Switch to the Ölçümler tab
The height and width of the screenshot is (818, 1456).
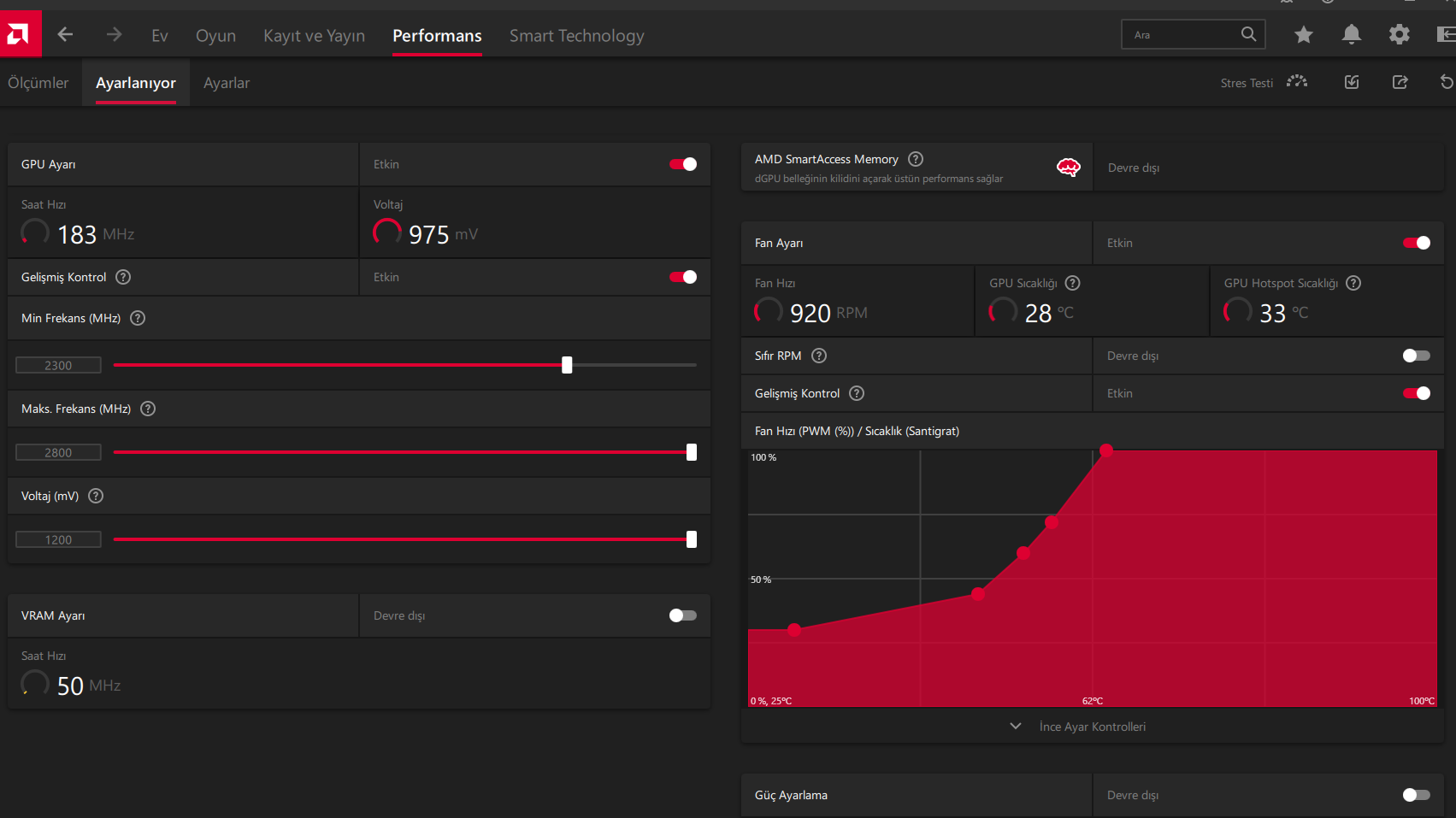click(x=38, y=83)
